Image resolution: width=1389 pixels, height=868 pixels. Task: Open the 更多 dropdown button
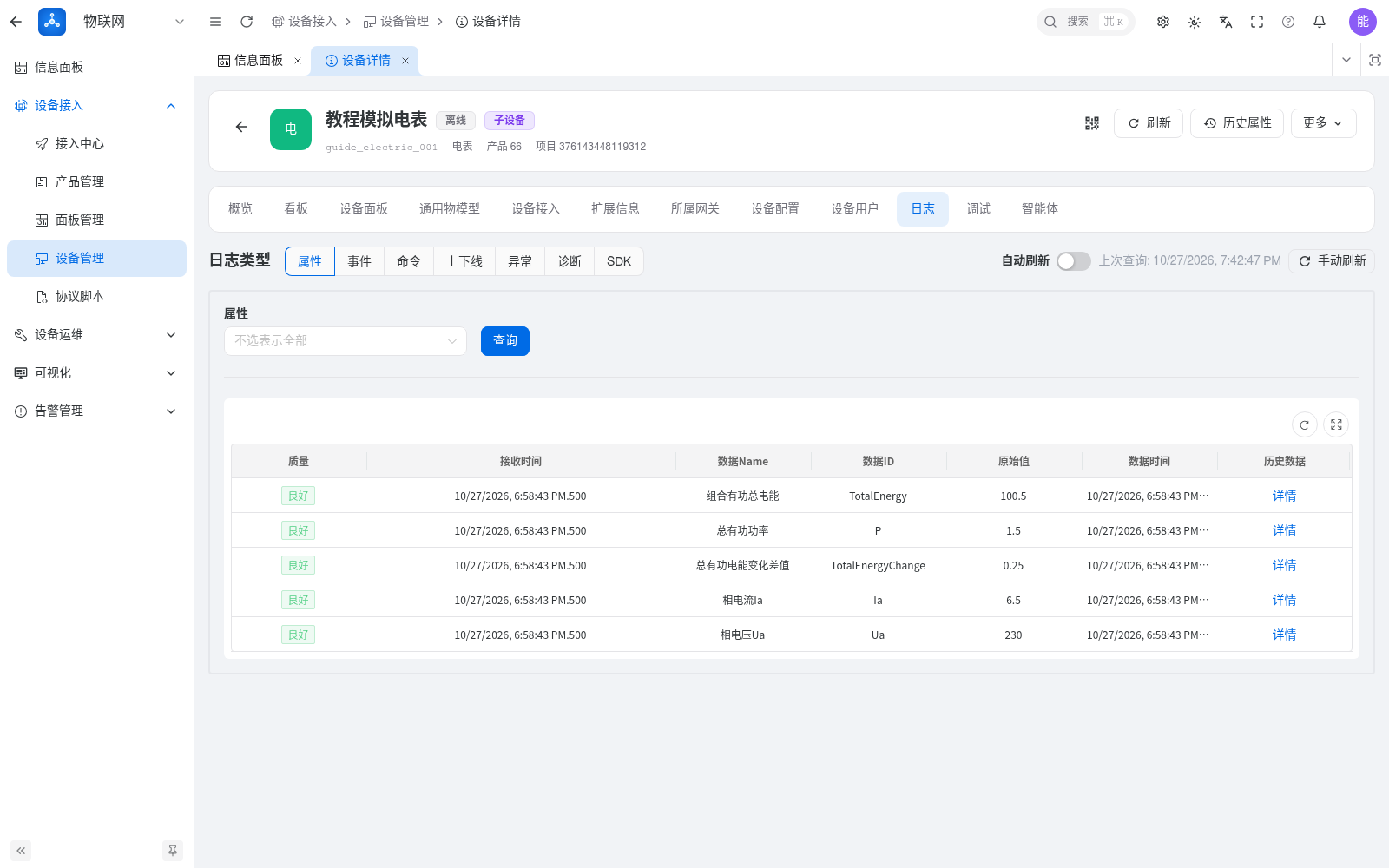pyautogui.click(x=1323, y=123)
